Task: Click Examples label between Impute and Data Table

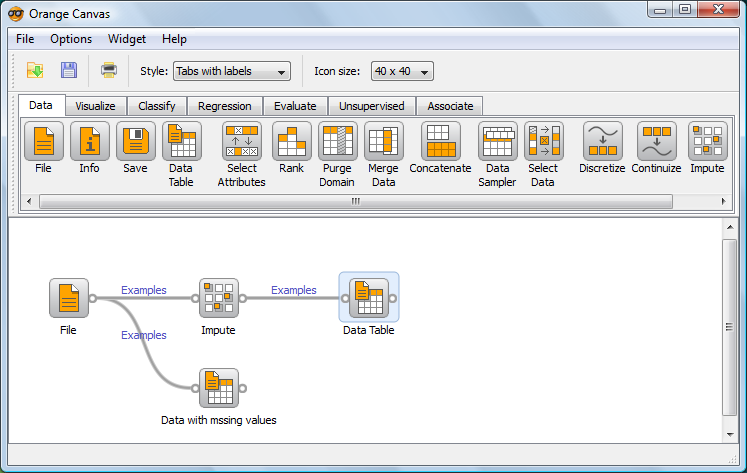Action: [x=294, y=290]
